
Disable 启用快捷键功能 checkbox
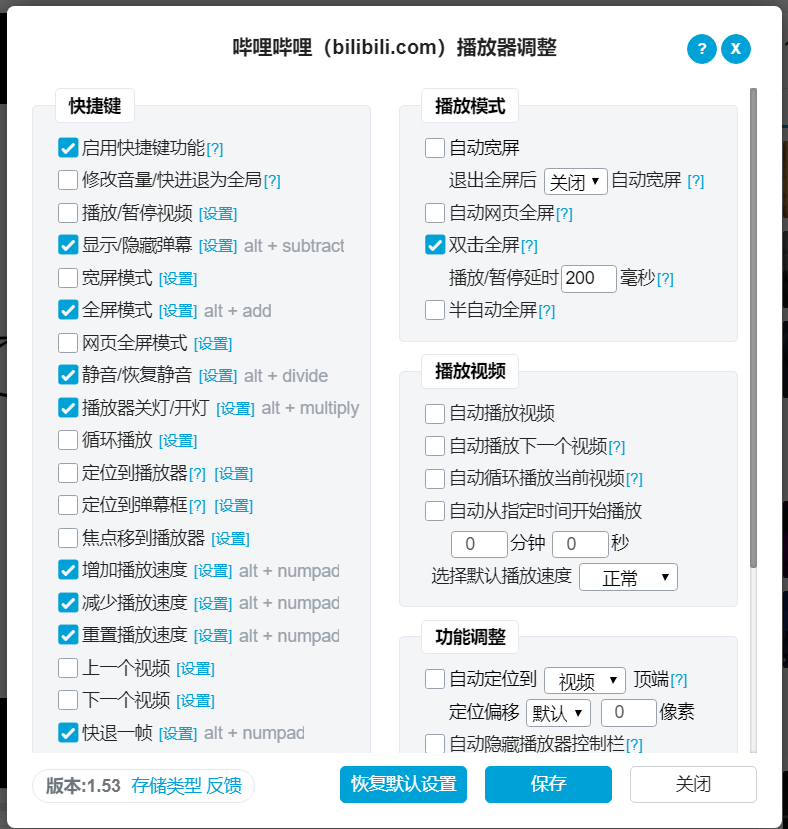(x=68, y=148)
